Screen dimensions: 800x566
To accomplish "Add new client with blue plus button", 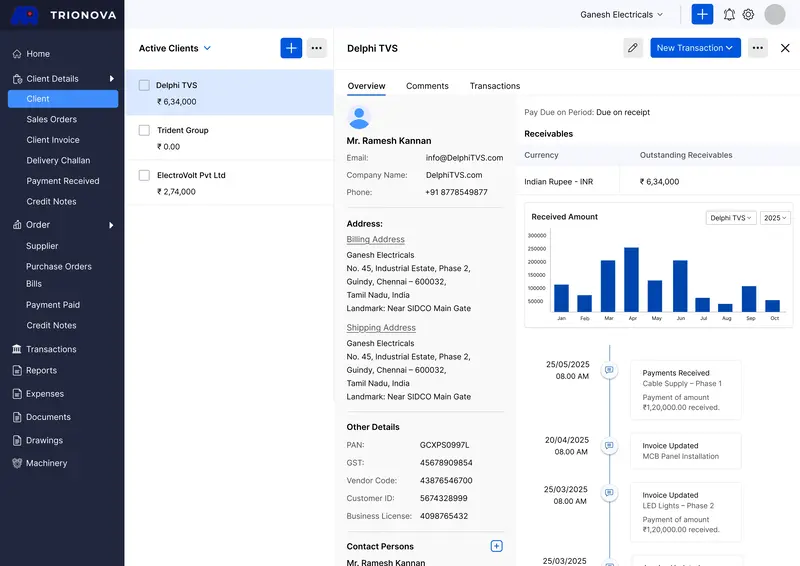I will click(291, 48).
